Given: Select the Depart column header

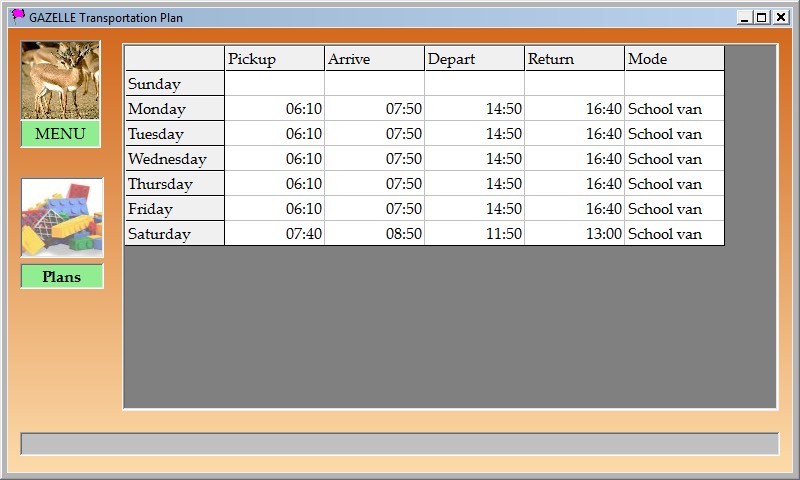Looking at the screenshot, I should (474, 59).
